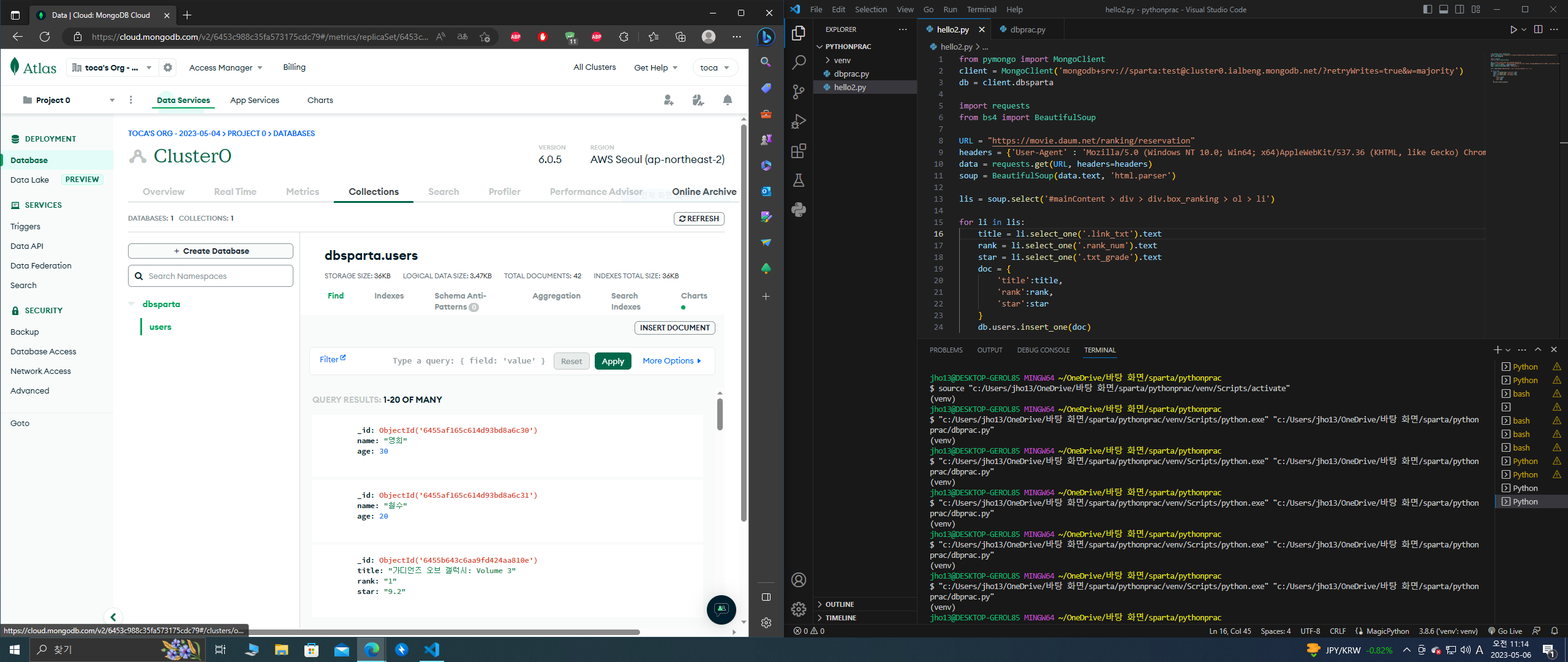
Task: Create a new terminal with the plus icon
Action: point(1497,349)
